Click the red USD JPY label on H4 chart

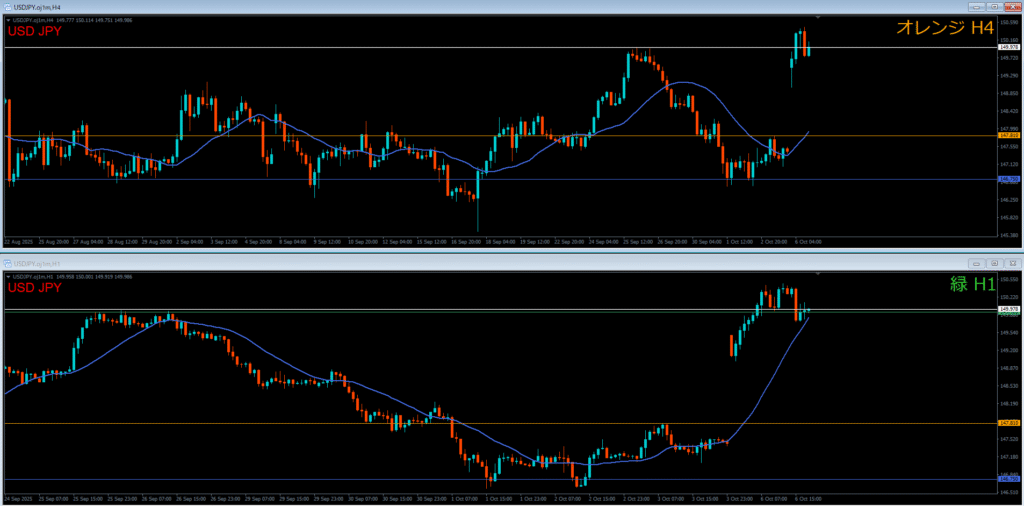coord(35,31)
